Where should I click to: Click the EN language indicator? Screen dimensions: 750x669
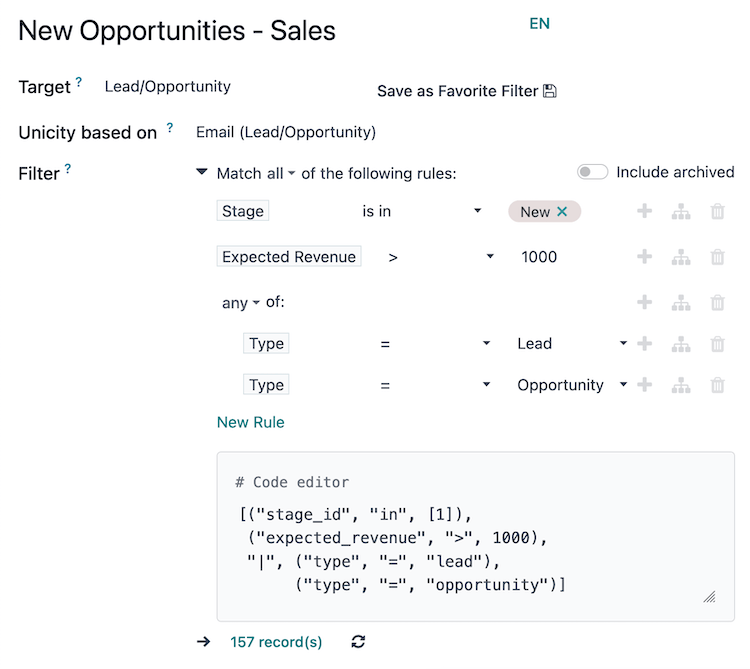539,23
